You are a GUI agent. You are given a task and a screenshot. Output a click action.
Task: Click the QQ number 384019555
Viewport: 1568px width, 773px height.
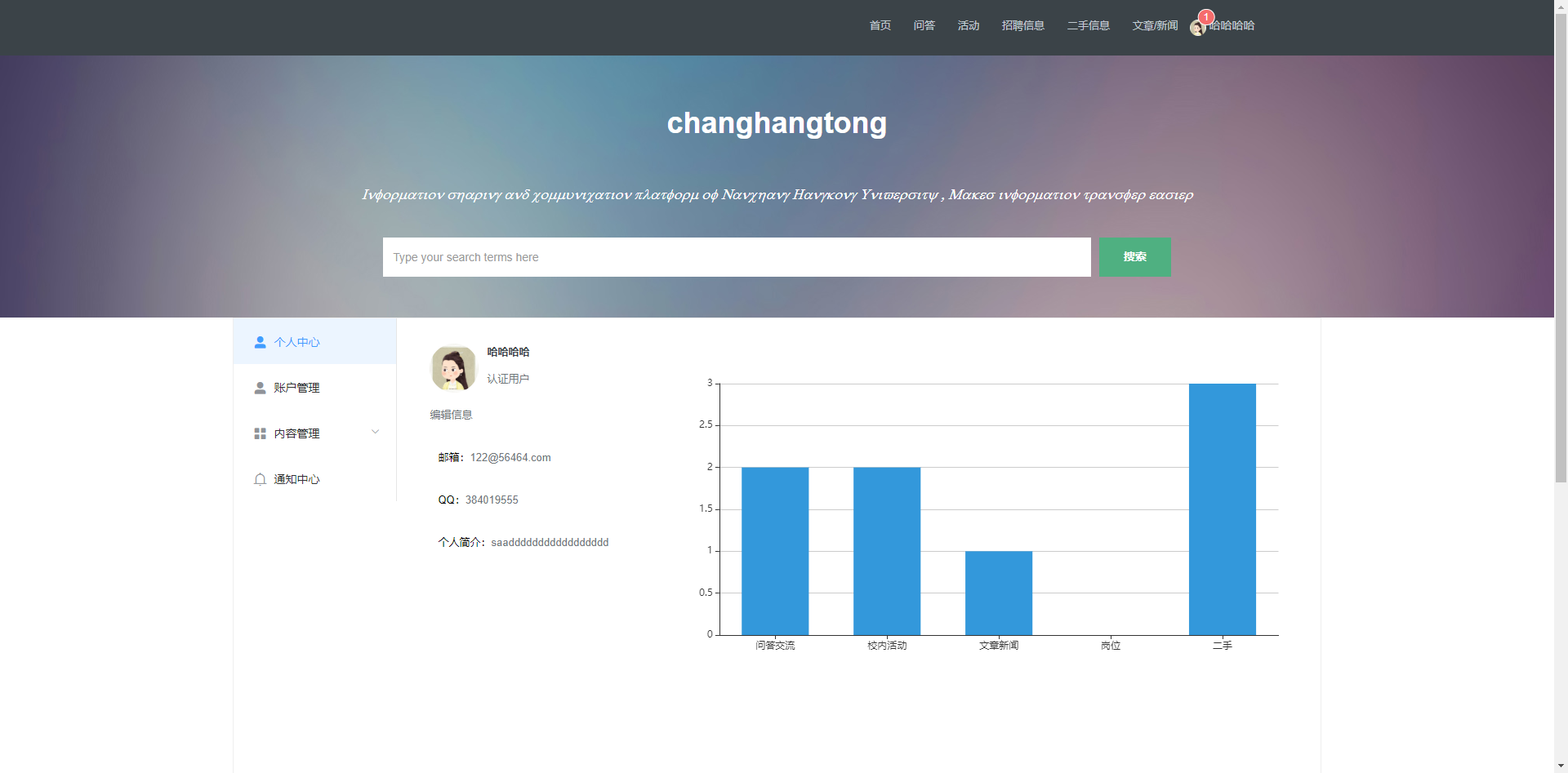coord(492,500)
